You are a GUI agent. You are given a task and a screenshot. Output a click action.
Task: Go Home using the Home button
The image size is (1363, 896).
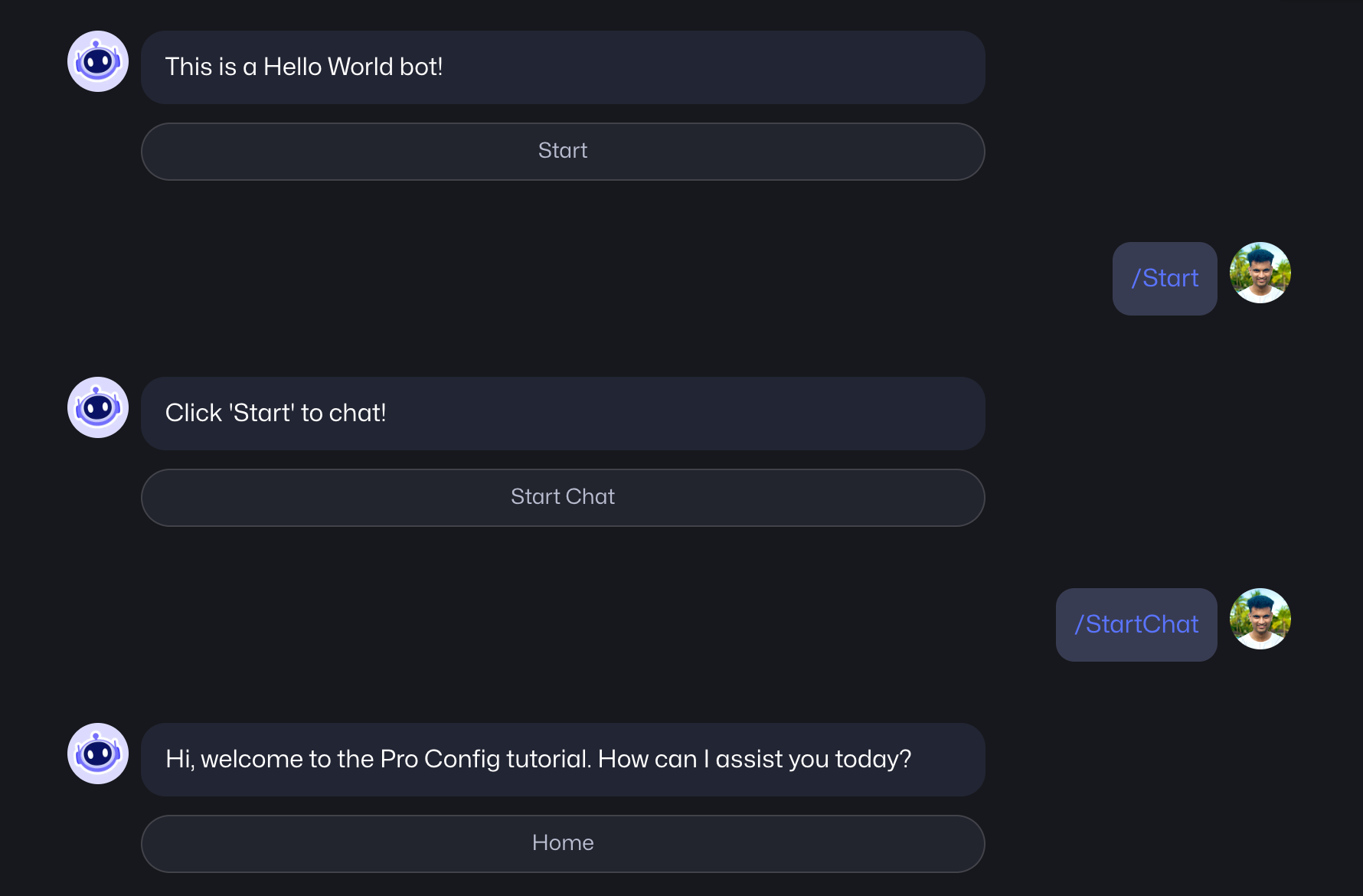[563, 843]
